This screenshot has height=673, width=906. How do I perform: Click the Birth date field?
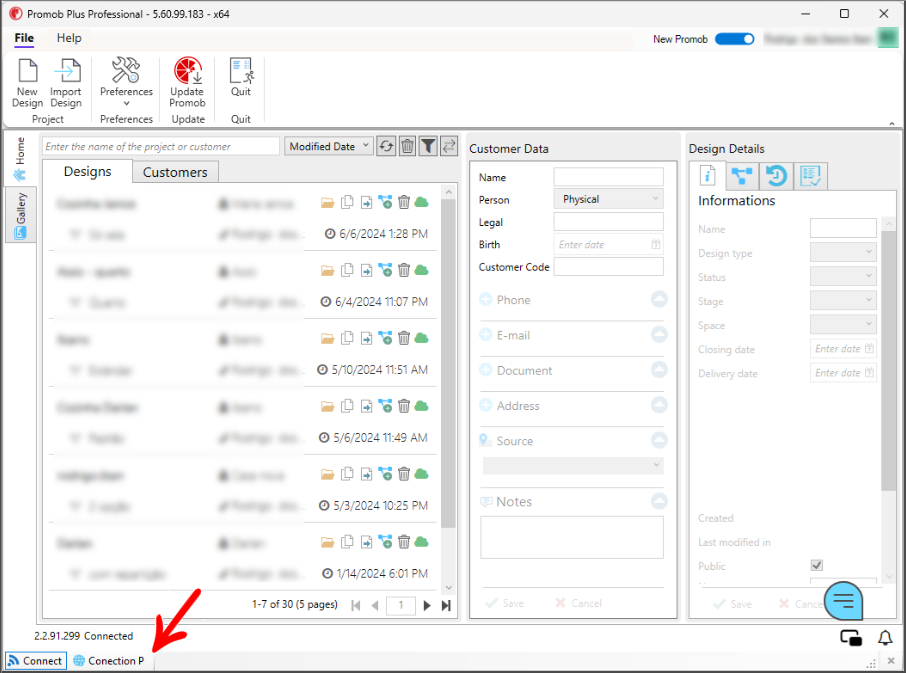coord(608,244)
